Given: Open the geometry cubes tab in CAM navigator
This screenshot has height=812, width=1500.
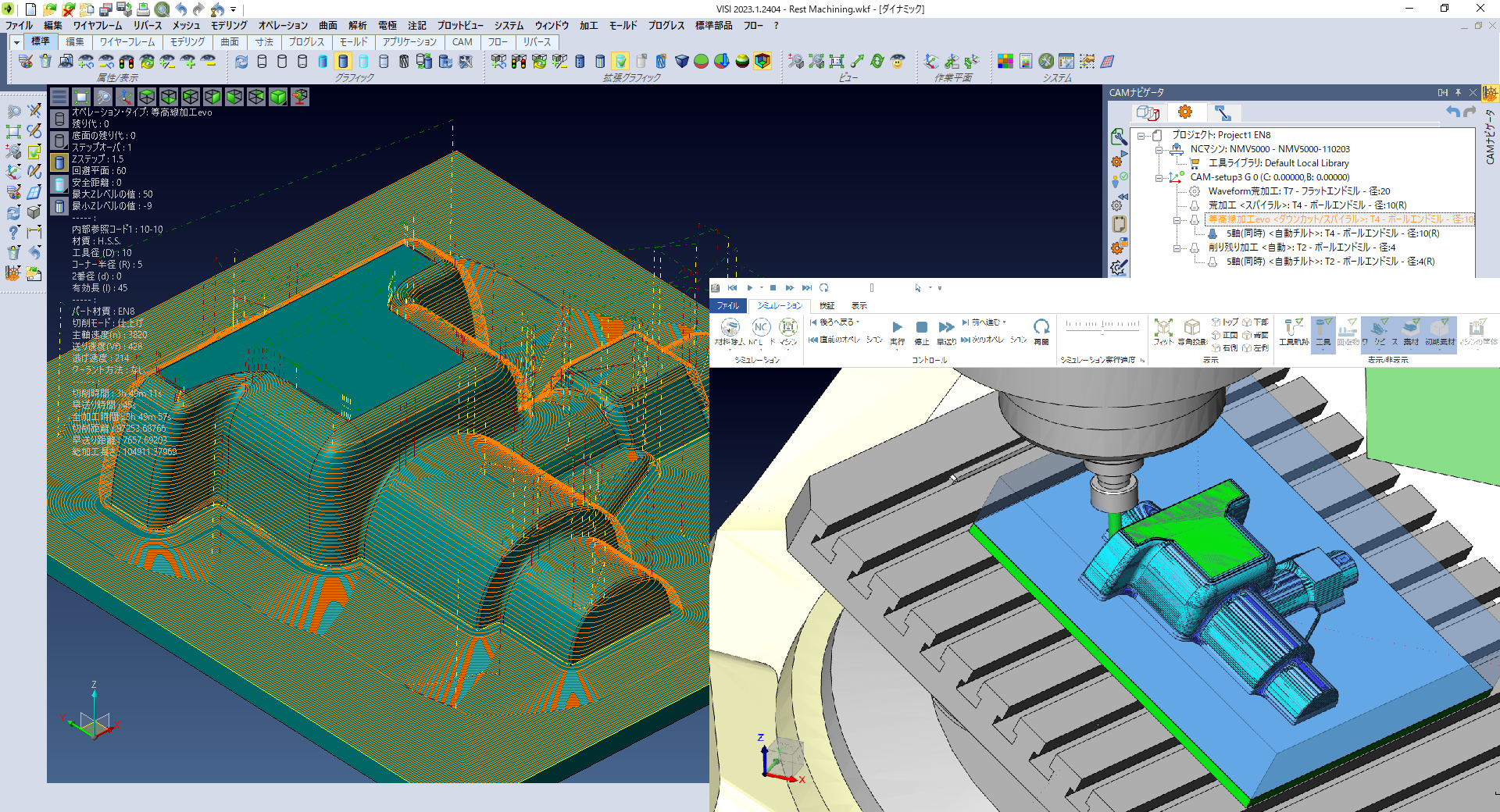Looking at the screenshot, I should [1148, 112].
